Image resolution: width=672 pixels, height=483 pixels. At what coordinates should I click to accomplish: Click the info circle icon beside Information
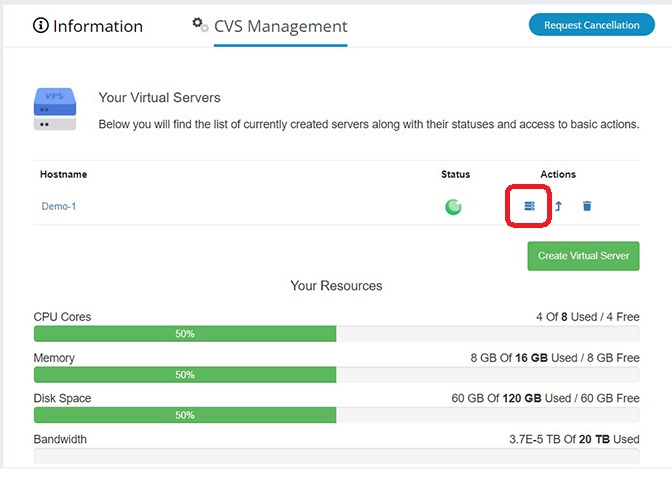41,25
